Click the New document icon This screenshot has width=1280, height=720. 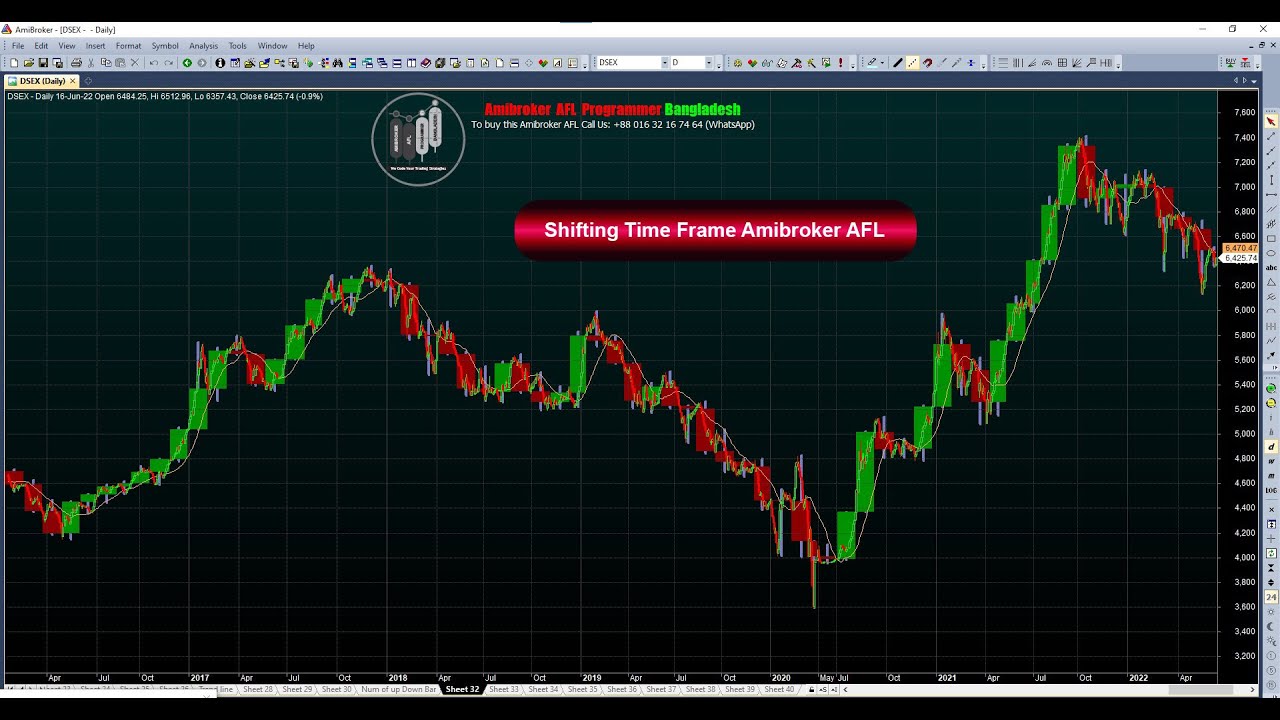14,63
